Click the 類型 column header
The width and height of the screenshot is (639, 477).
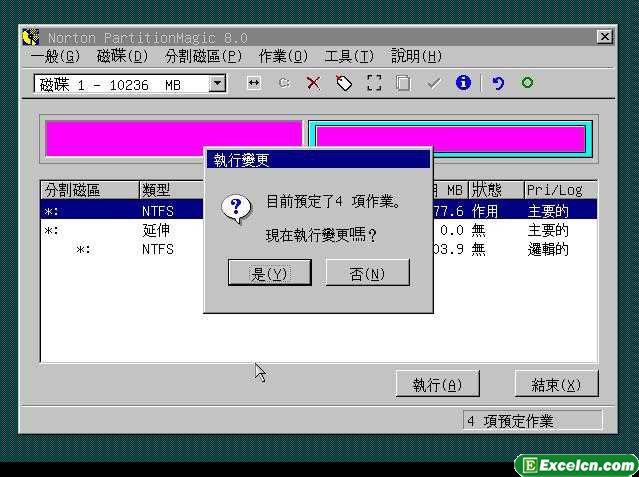[171, 190]
